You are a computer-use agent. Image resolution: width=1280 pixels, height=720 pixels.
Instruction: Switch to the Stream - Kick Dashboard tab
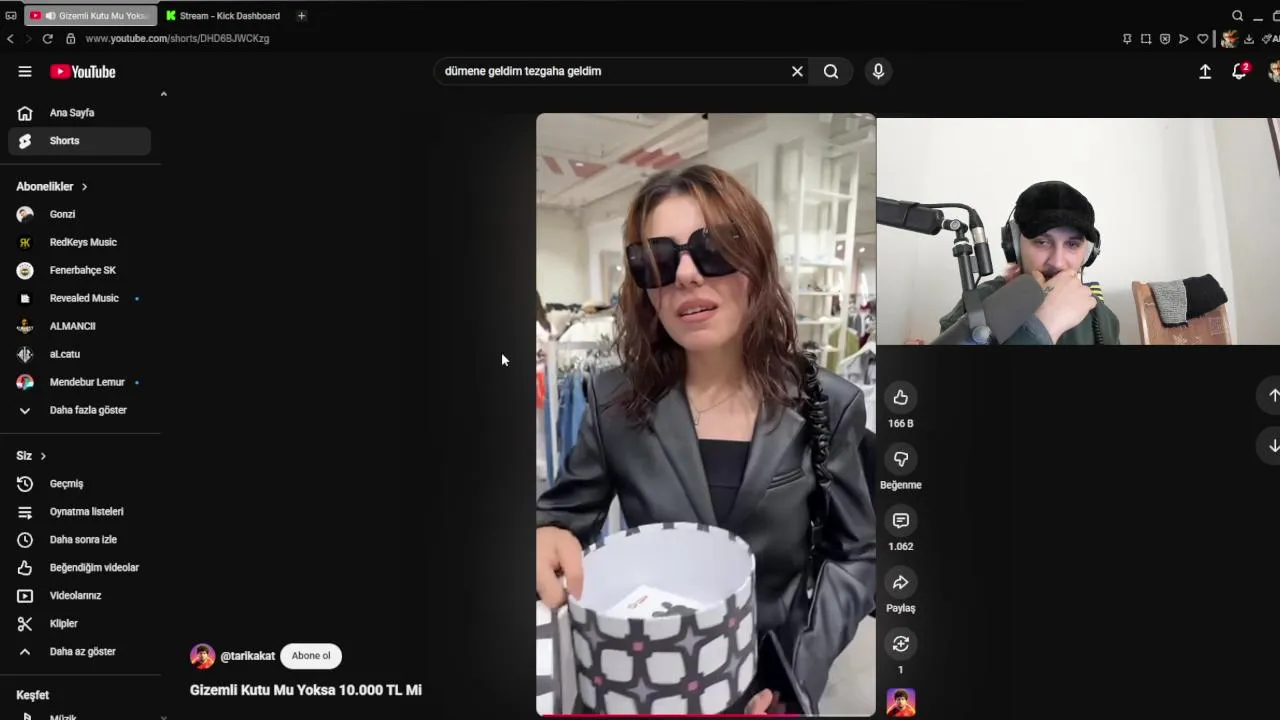pos(223,16)
